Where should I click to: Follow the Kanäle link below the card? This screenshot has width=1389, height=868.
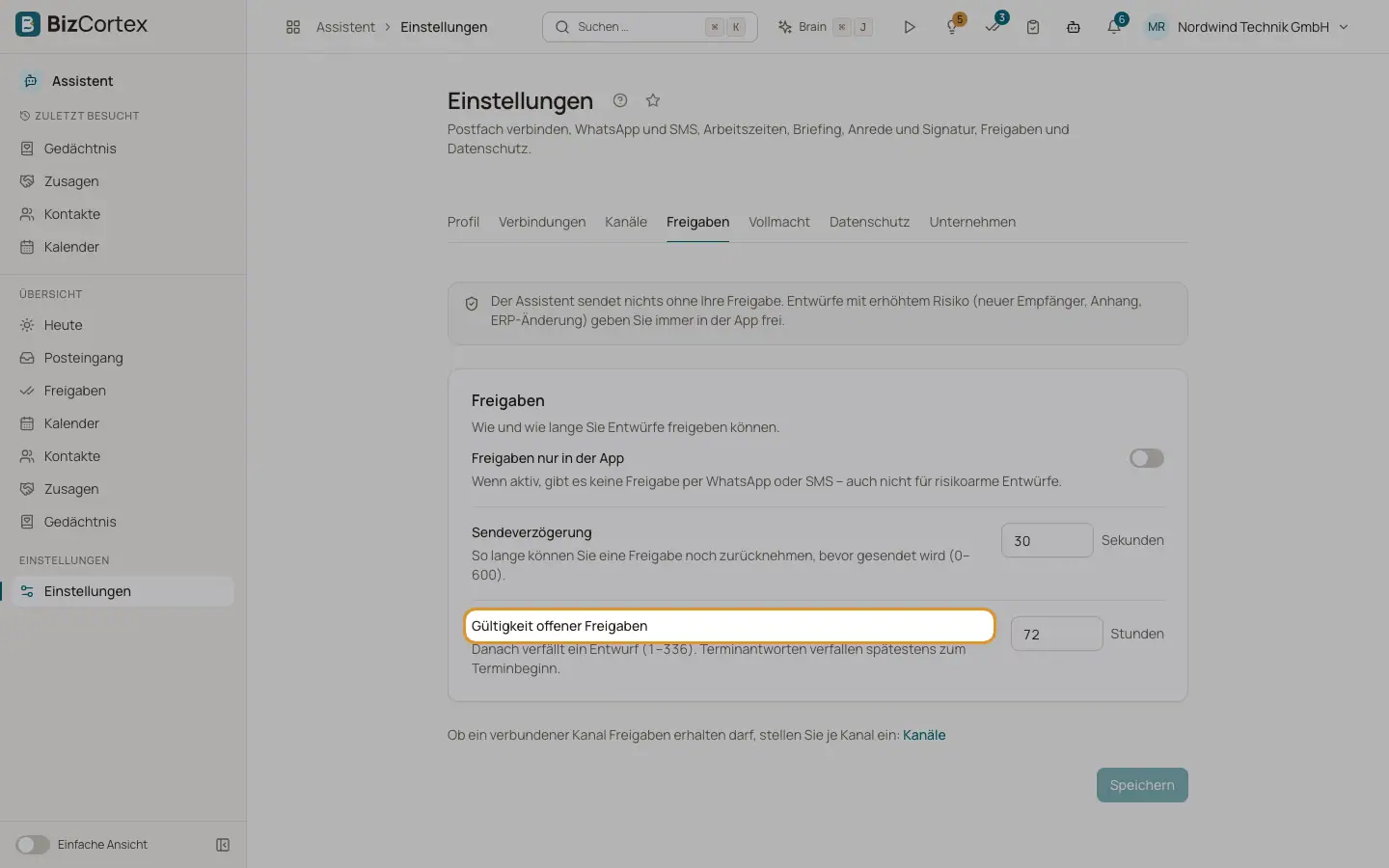(924, 735)
